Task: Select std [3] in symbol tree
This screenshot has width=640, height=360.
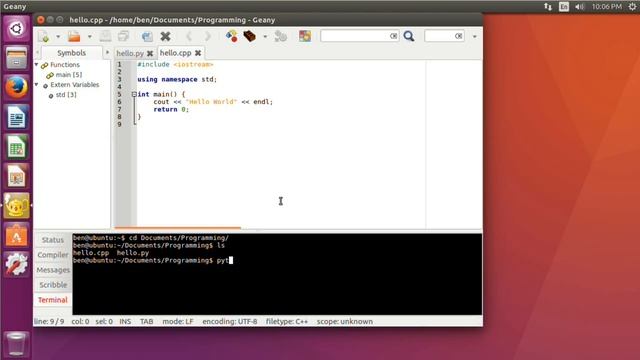Action: coord(66,95)
